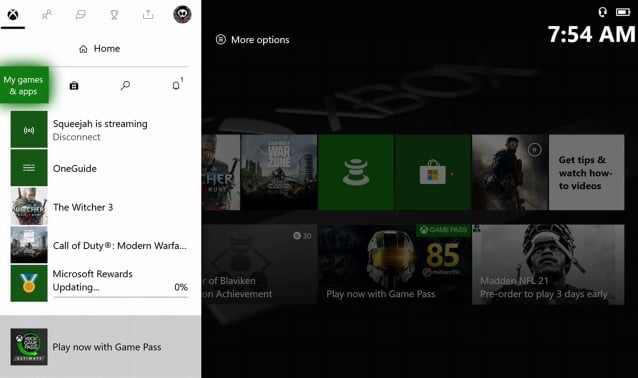The width and height of the screenshot is (638, 378).
Task: Click the Call of Duty thumbnail in the guide
Action: point(29,245)
